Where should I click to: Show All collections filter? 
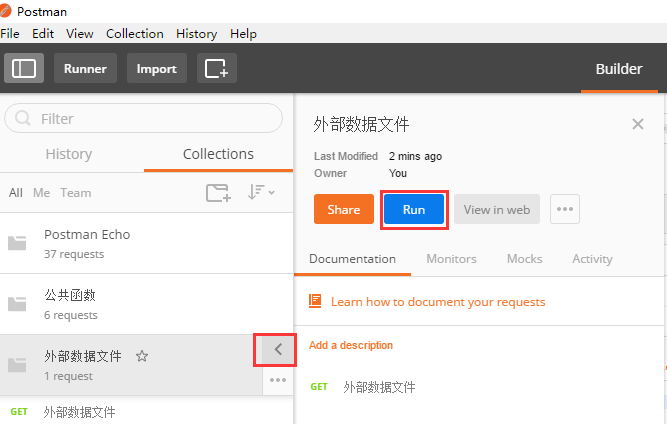(16, 193)
